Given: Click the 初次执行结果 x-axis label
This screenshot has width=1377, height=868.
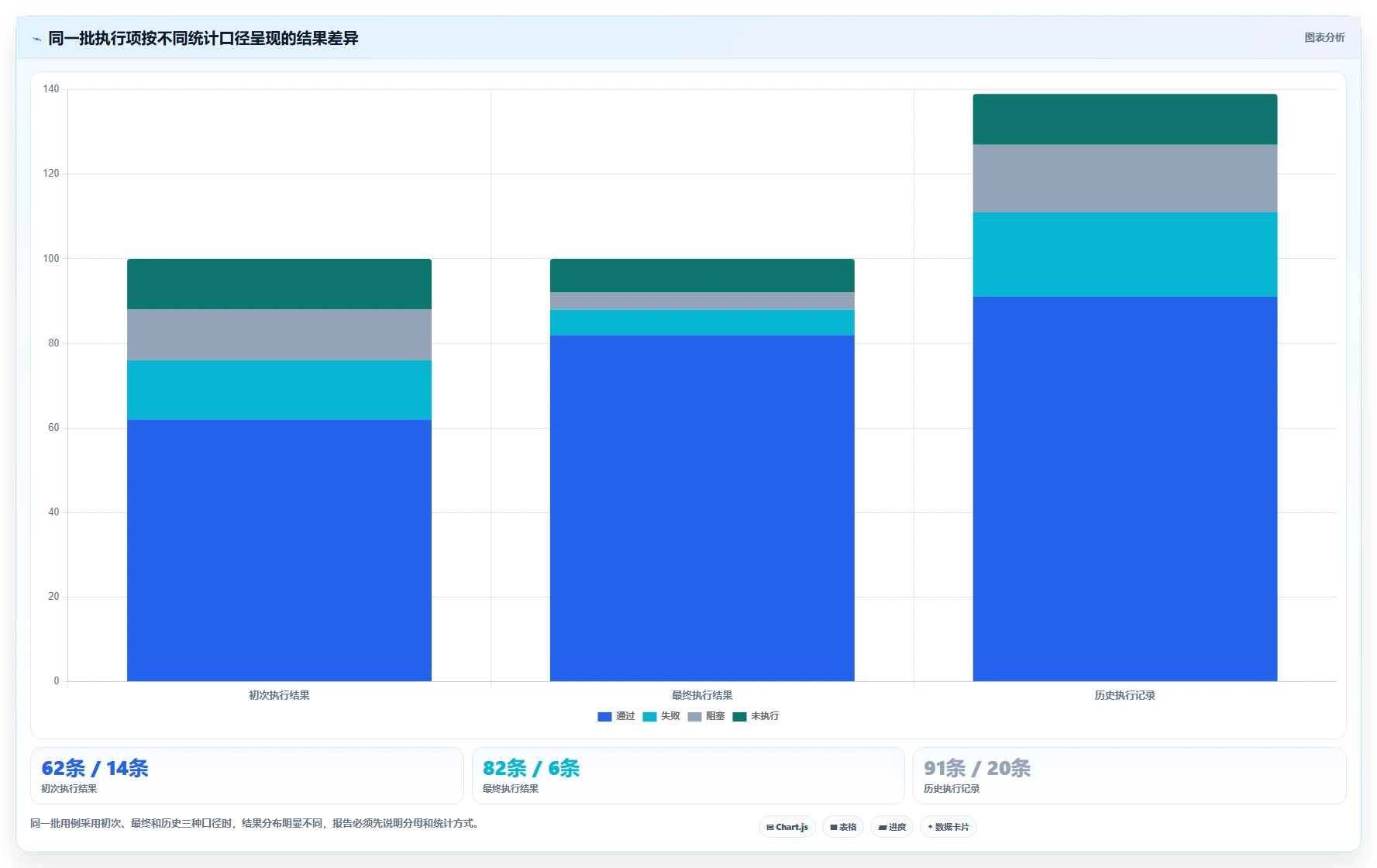Looking at the screenshot, I should (279, 695).
